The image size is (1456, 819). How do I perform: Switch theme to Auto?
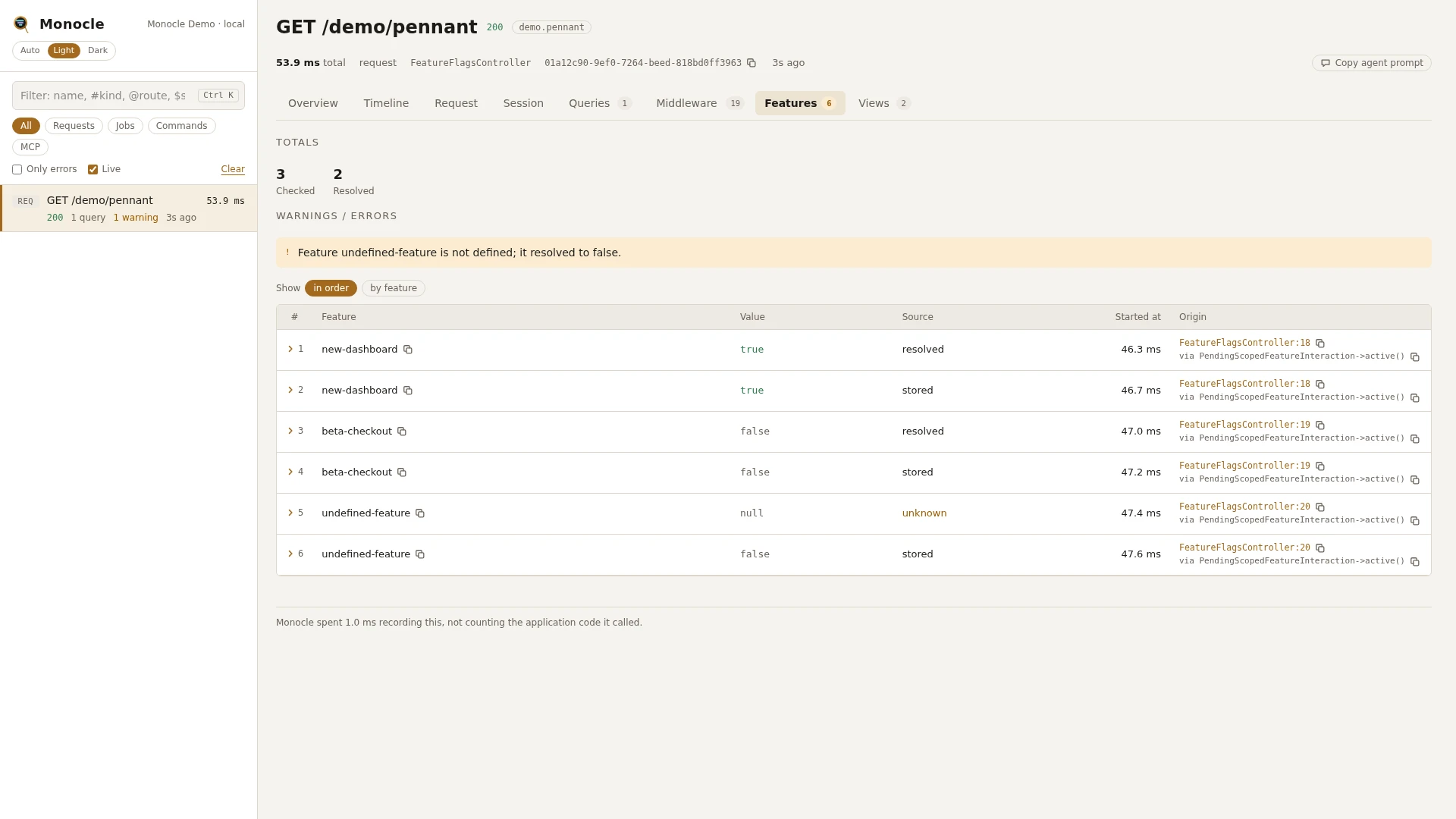pos(30,51)
